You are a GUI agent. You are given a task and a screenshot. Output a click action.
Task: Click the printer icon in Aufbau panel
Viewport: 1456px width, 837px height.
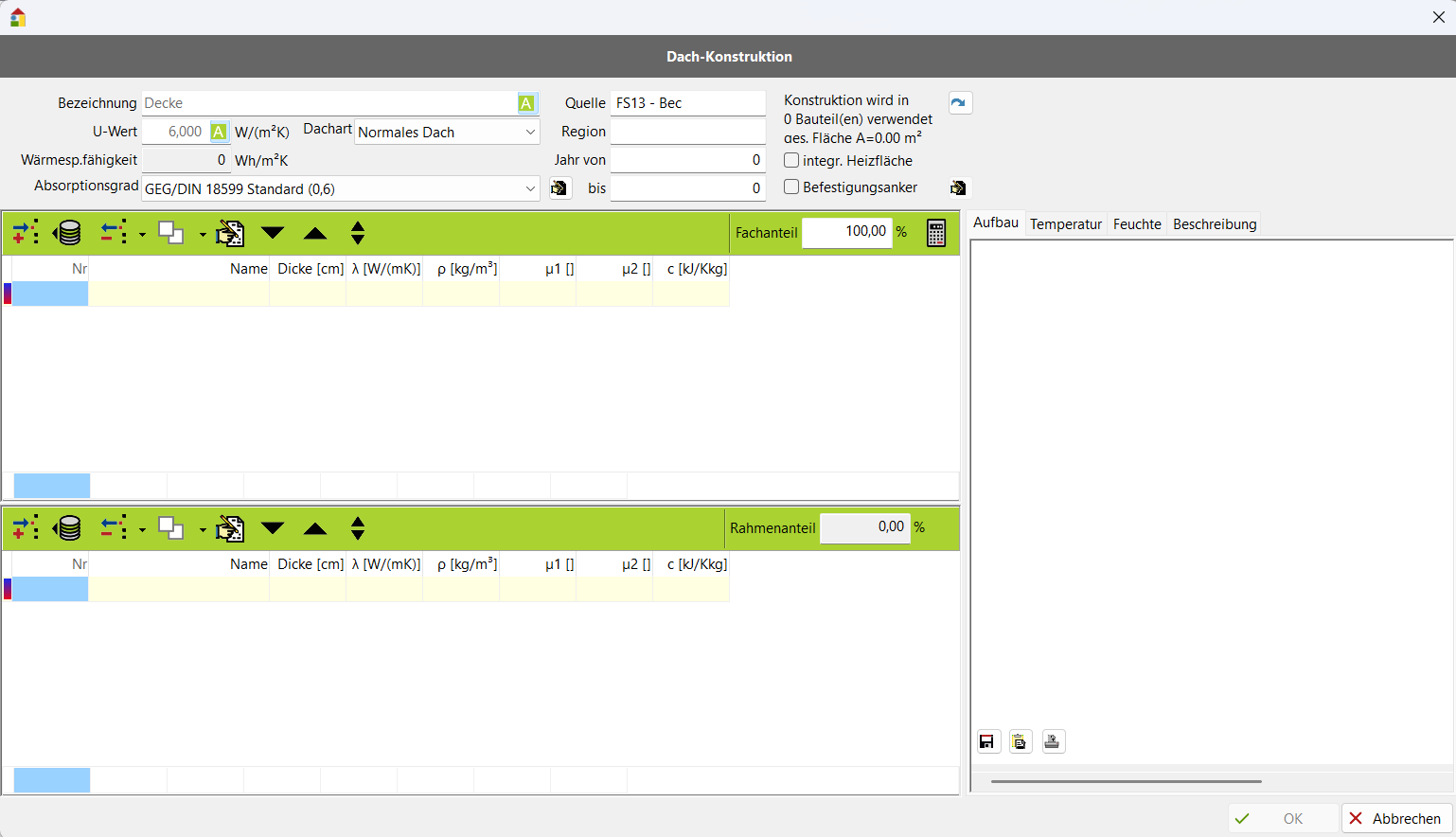pos(1053,741)
